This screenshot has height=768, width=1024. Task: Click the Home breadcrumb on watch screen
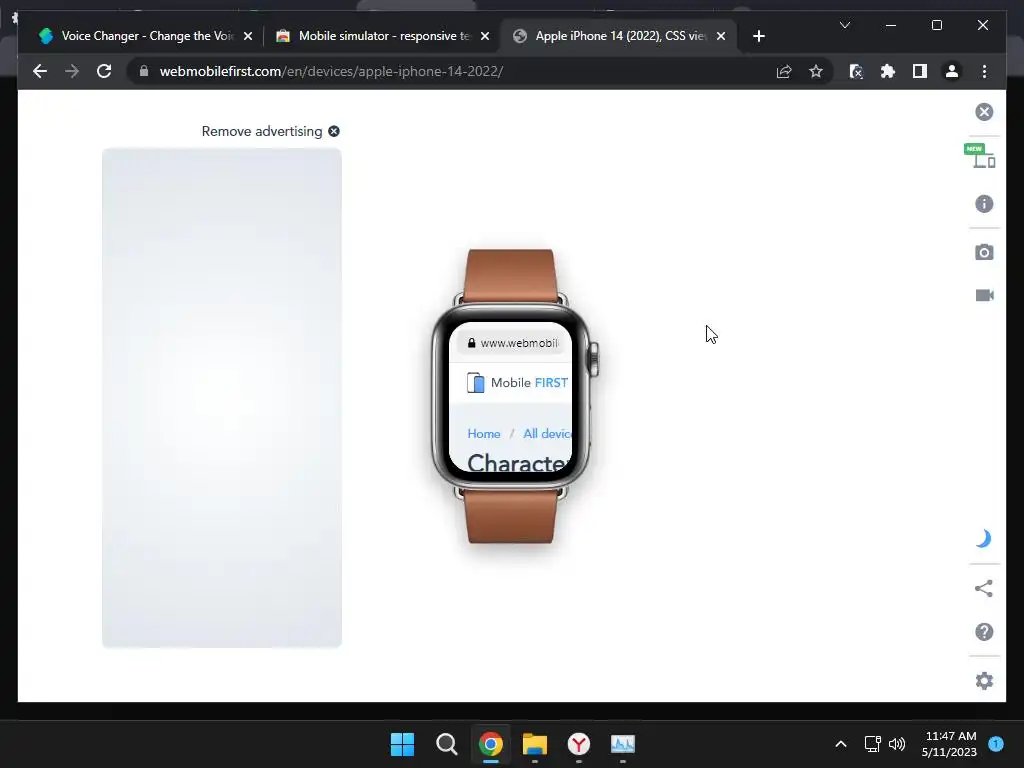click(483, 434)
